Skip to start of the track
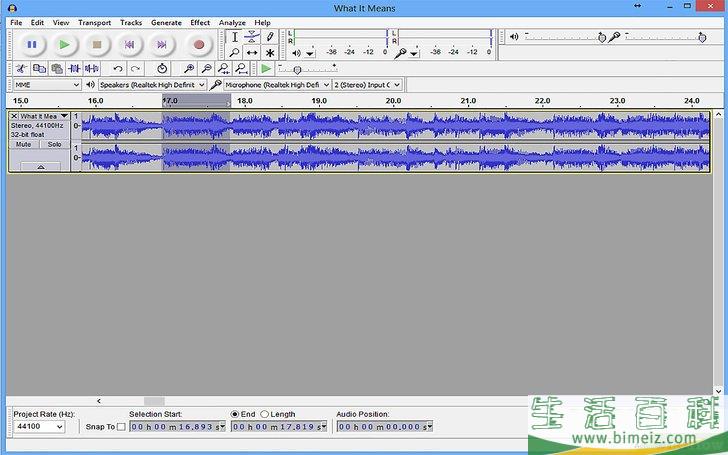728x455 pixels. 130,45
